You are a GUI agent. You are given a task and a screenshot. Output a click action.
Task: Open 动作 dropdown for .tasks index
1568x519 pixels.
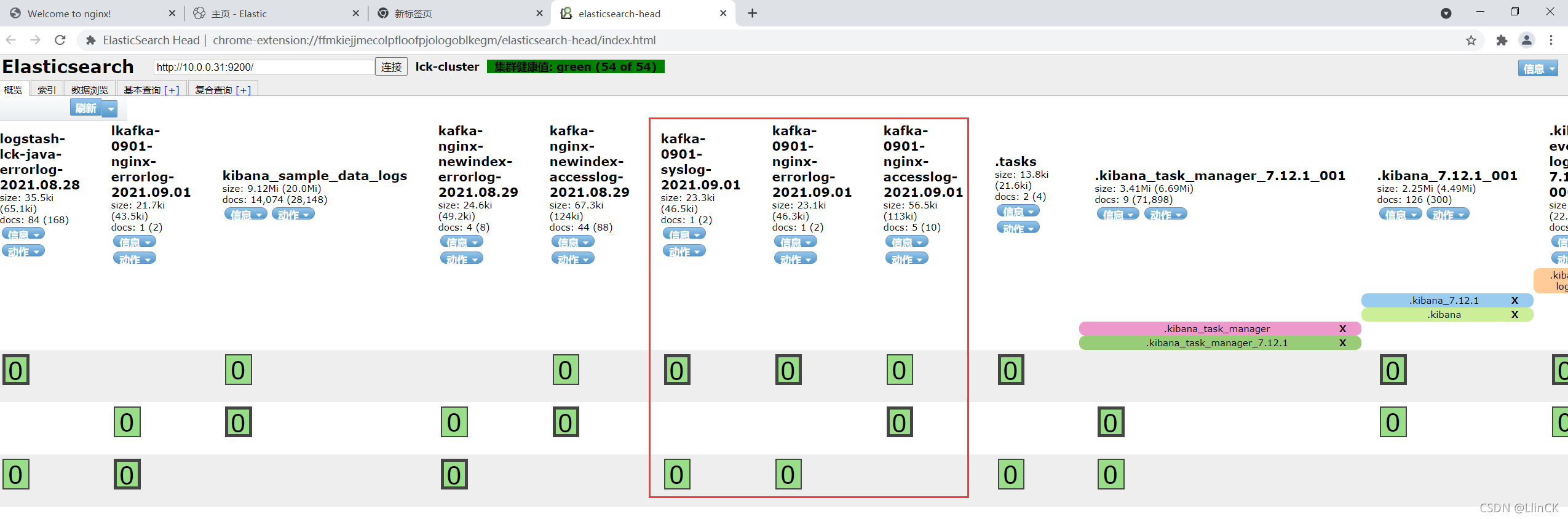(x=1018, y=228)
